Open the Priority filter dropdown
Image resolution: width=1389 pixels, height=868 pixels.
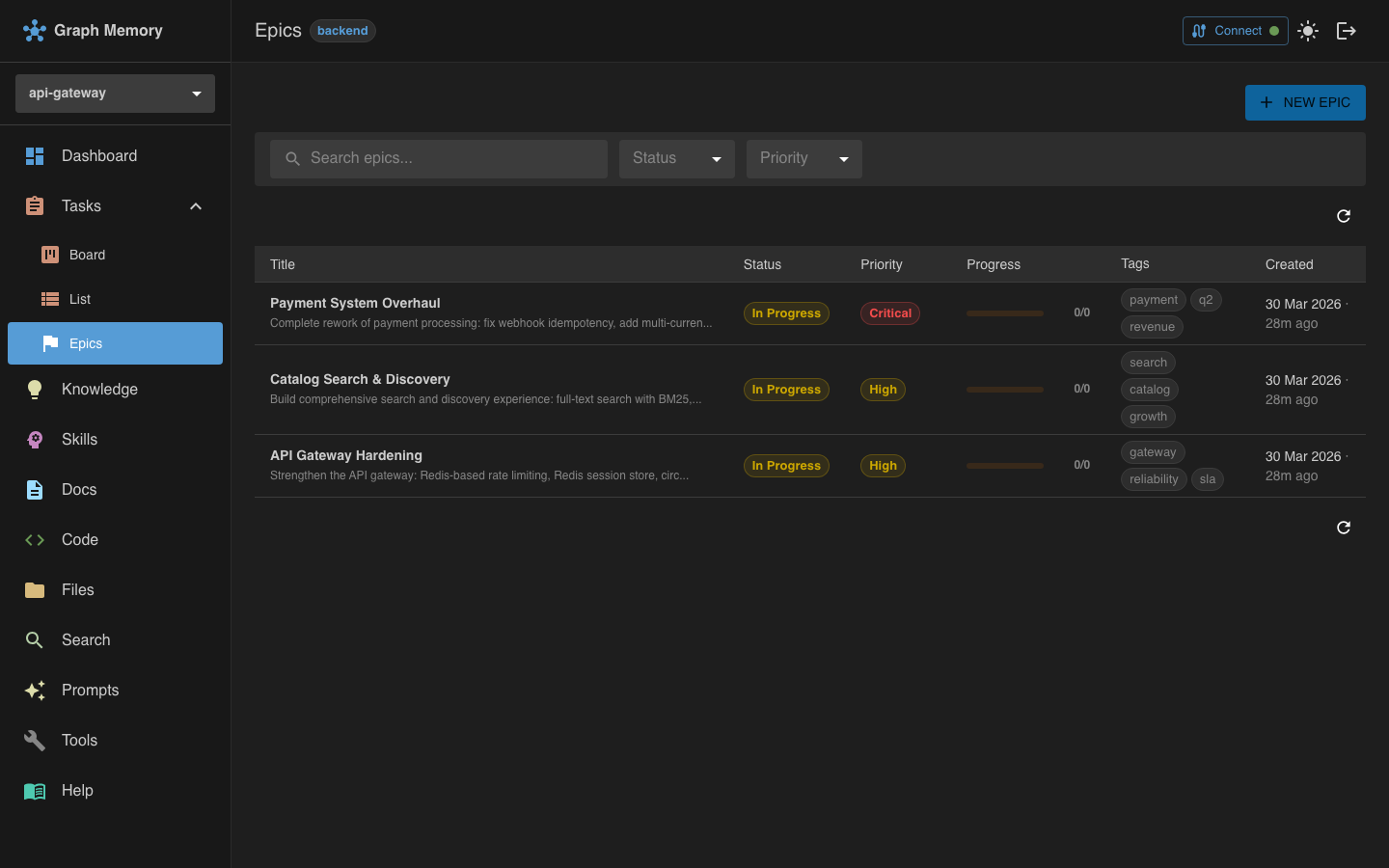(803, 158)
